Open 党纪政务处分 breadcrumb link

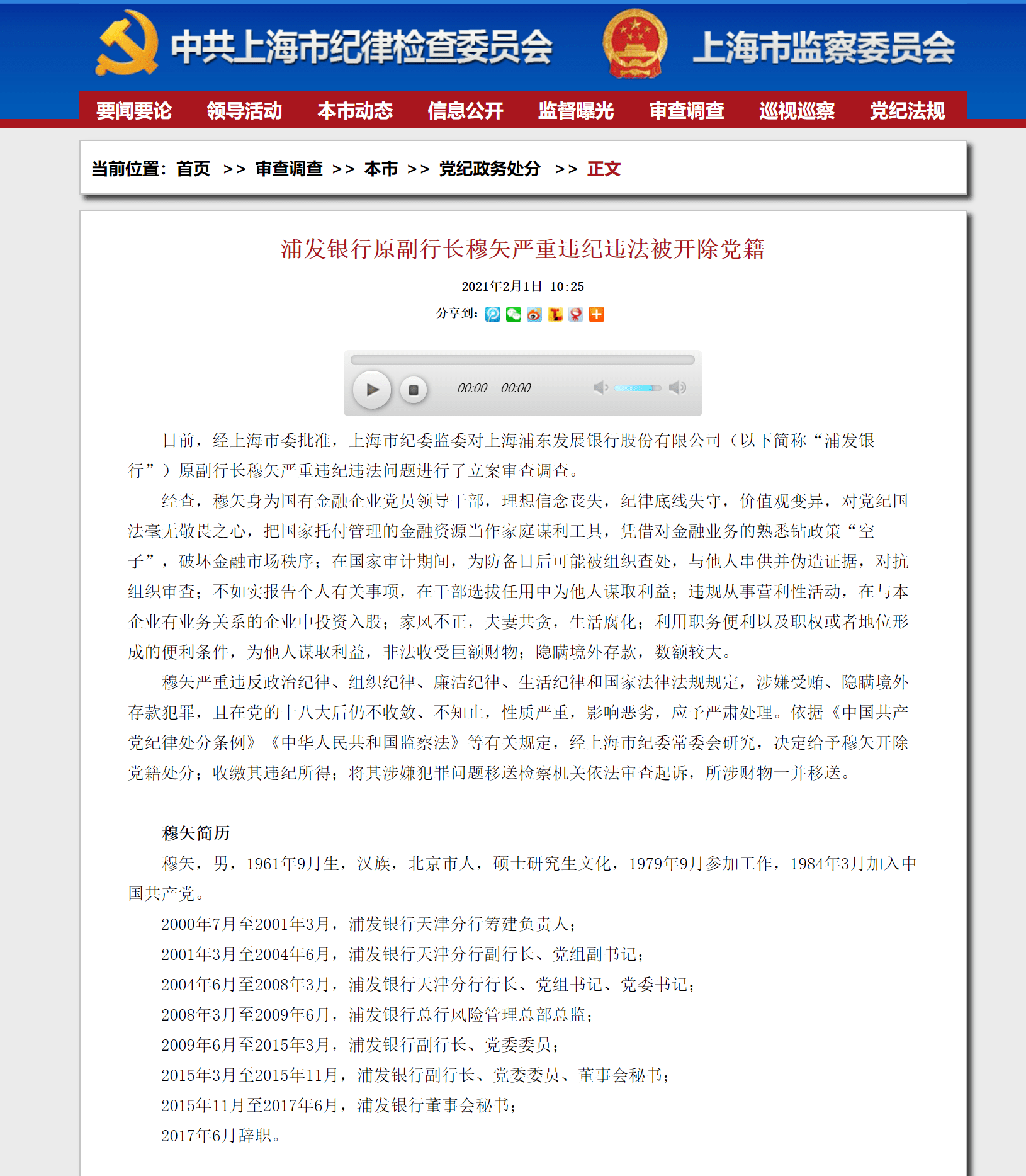tap(488, 169)
